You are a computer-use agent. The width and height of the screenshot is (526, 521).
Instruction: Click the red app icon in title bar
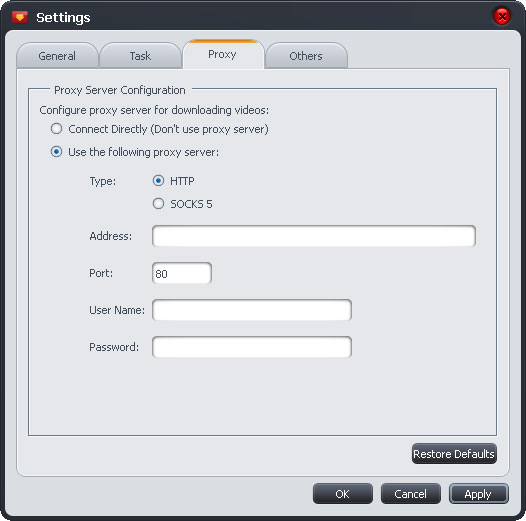(x=20, y=17)
